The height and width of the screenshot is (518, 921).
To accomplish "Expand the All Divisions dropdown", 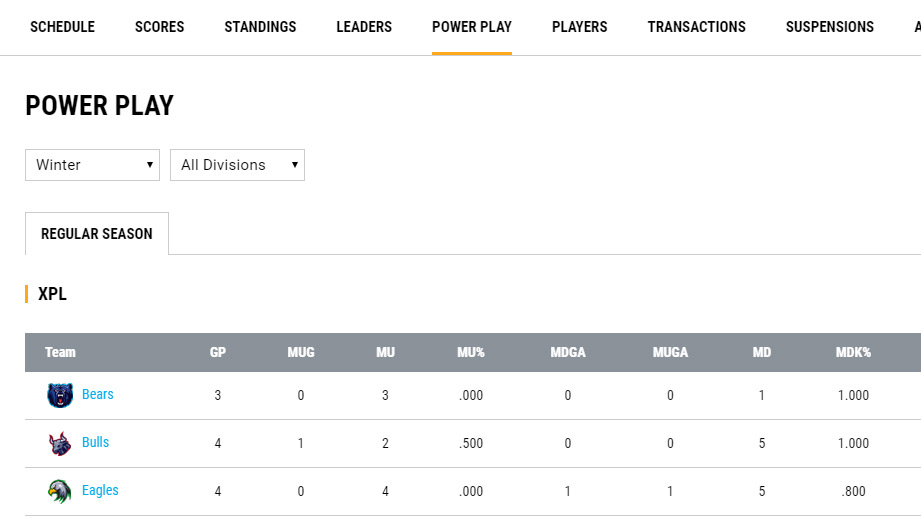I will (x=237, y=165).
